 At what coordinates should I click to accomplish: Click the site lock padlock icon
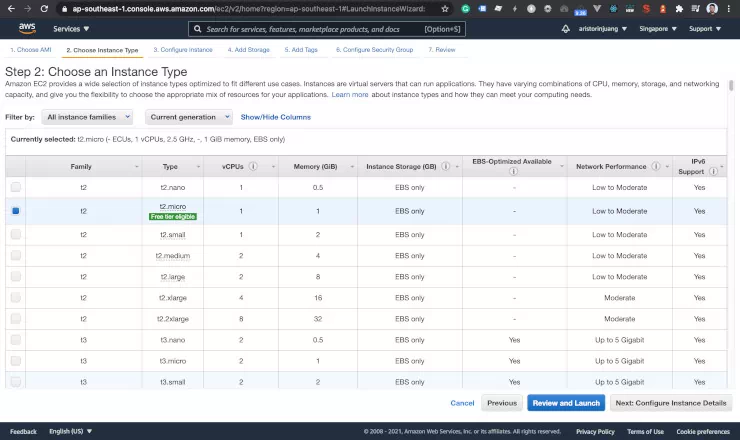[x=65, y=9]
